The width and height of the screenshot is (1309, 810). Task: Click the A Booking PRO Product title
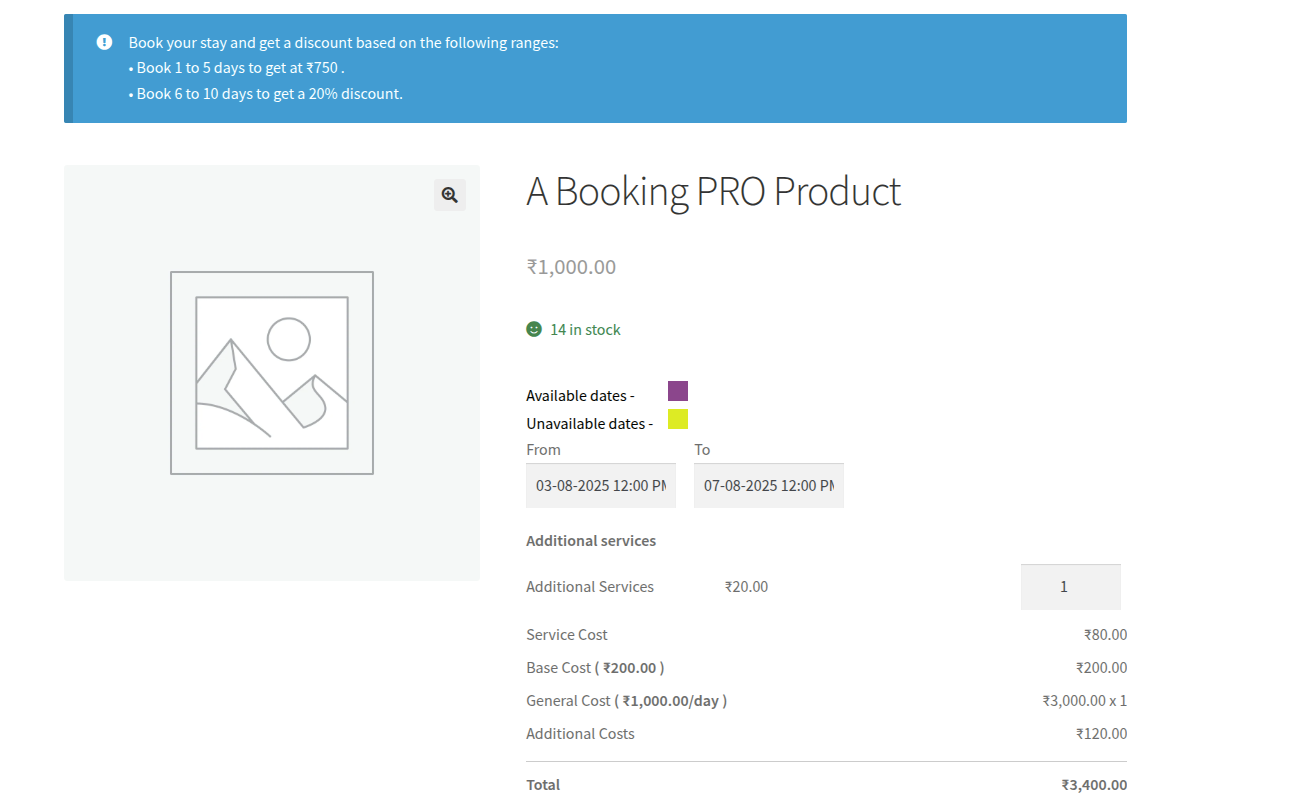coord(713,192)
